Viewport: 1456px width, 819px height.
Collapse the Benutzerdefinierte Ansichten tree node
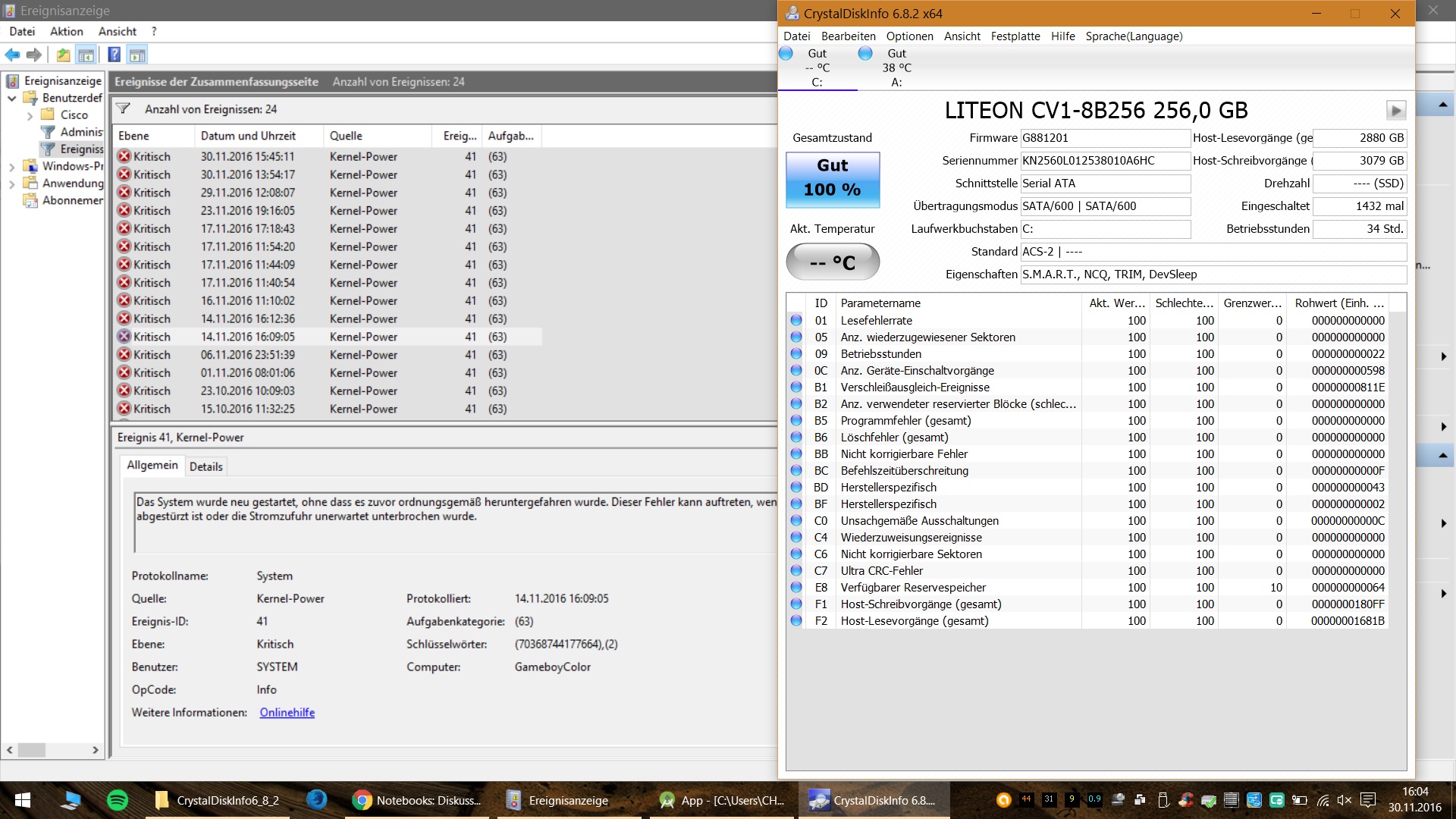coord(12,98)
